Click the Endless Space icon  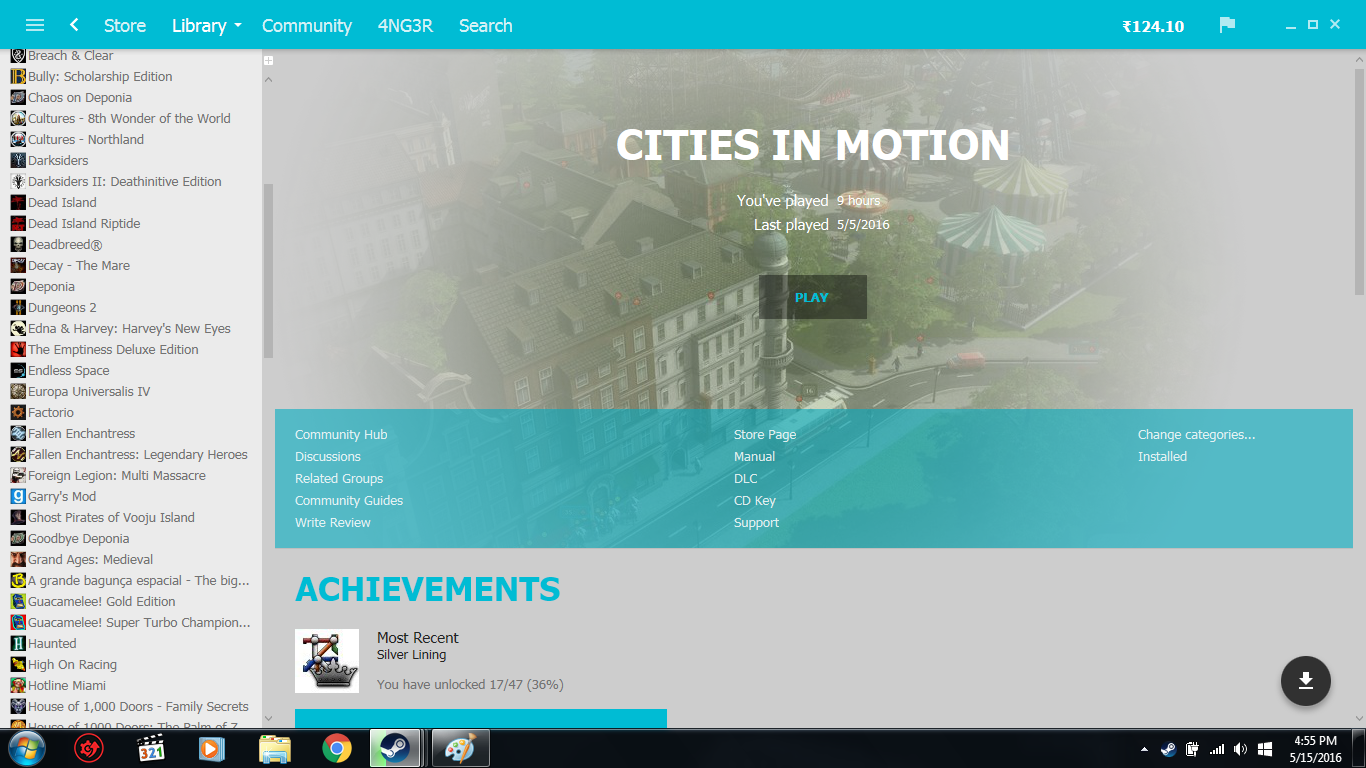point(18,371)
